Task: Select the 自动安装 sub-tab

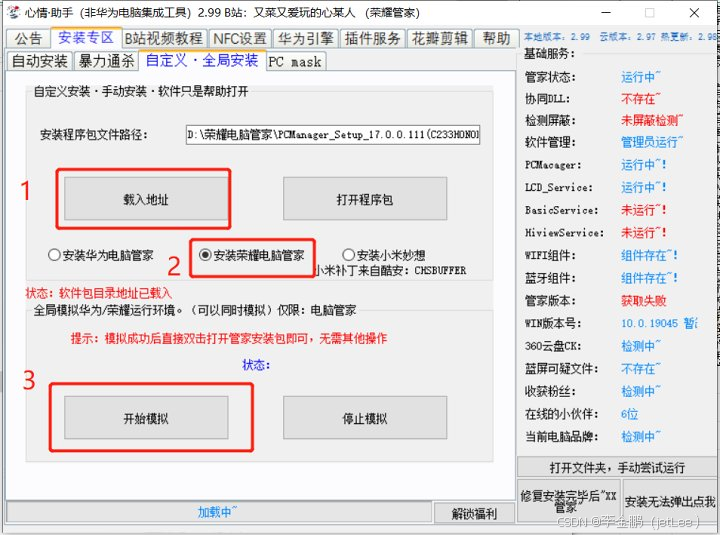Action: [x=40, y=61]
